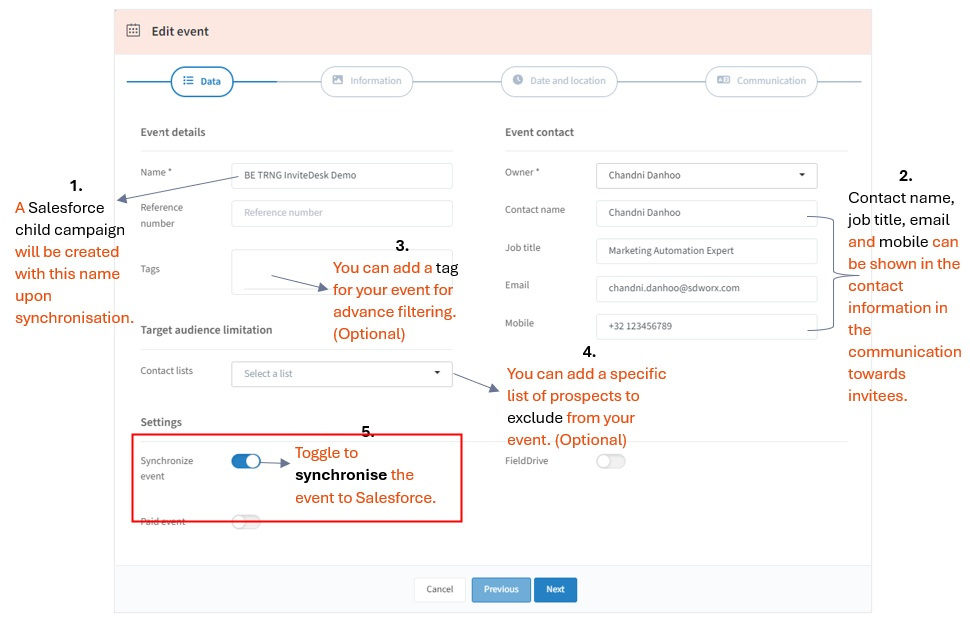Click the Job title input field
The height and width of the screenshot is (621, 970).
pyautogui.click(x=706, y=251)
